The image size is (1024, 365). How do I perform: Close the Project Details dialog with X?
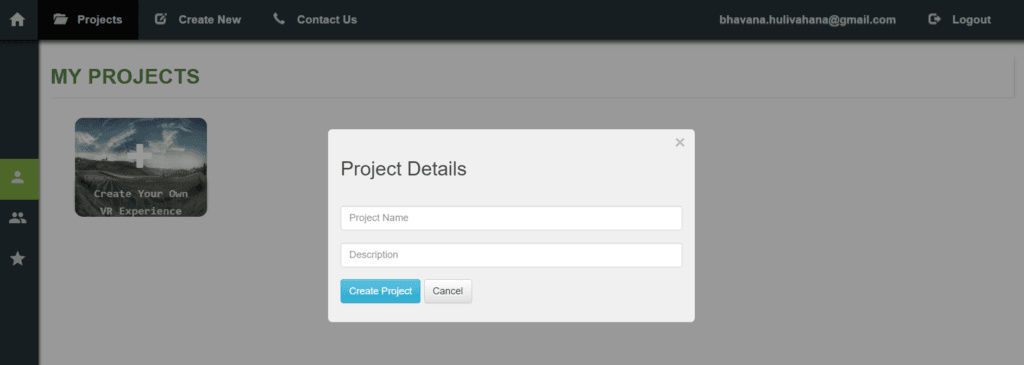pos(680,142)
